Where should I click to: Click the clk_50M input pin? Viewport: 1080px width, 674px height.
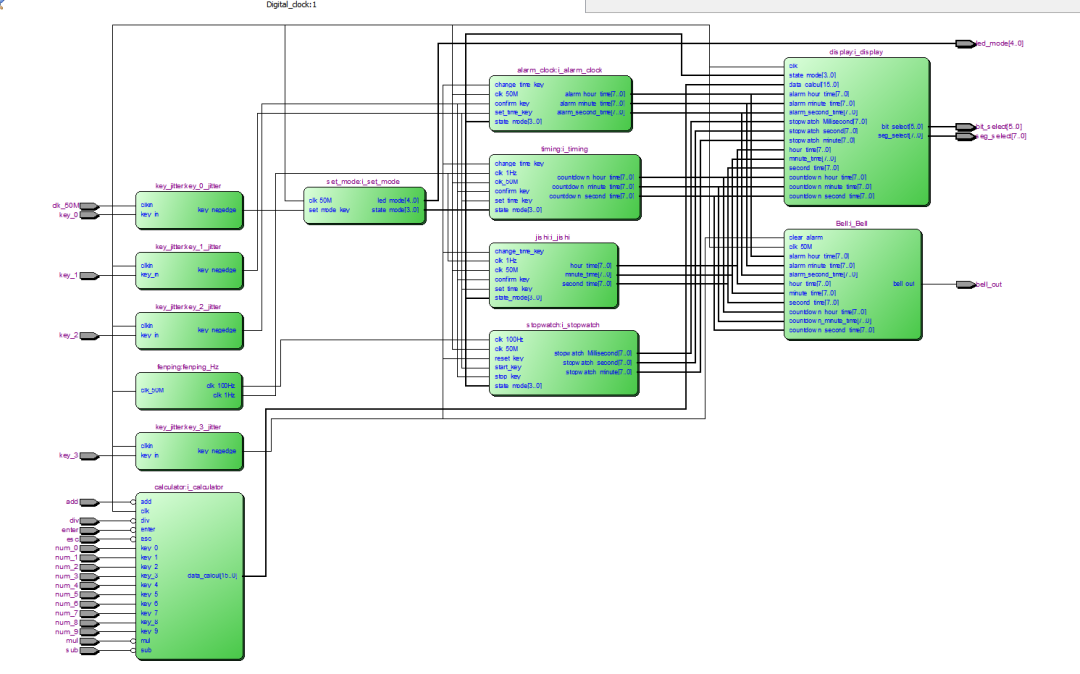point(88,206)
